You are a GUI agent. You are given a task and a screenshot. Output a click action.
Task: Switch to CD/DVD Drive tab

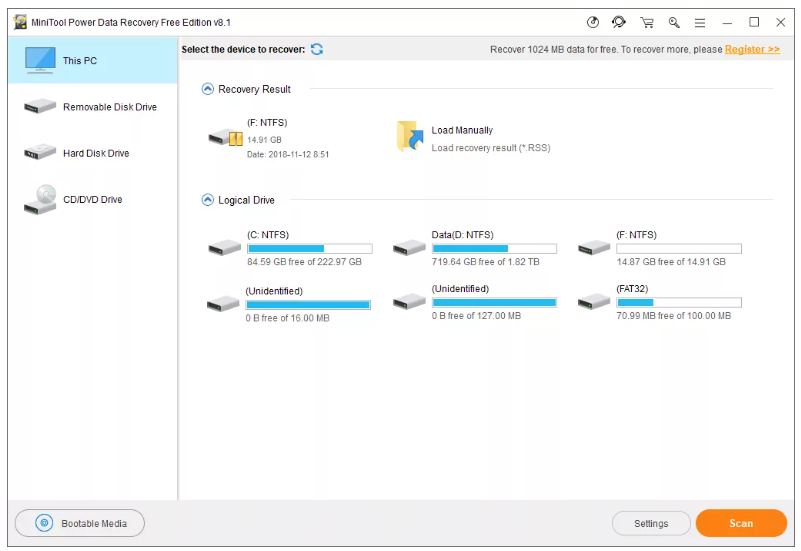click(92, 199)
